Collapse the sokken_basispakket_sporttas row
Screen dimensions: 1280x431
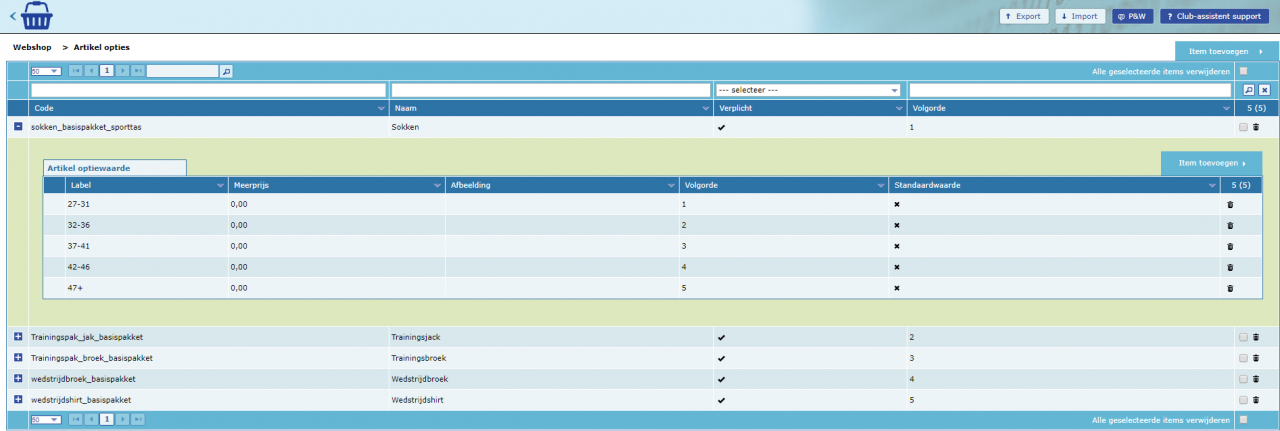pos(18,128)
